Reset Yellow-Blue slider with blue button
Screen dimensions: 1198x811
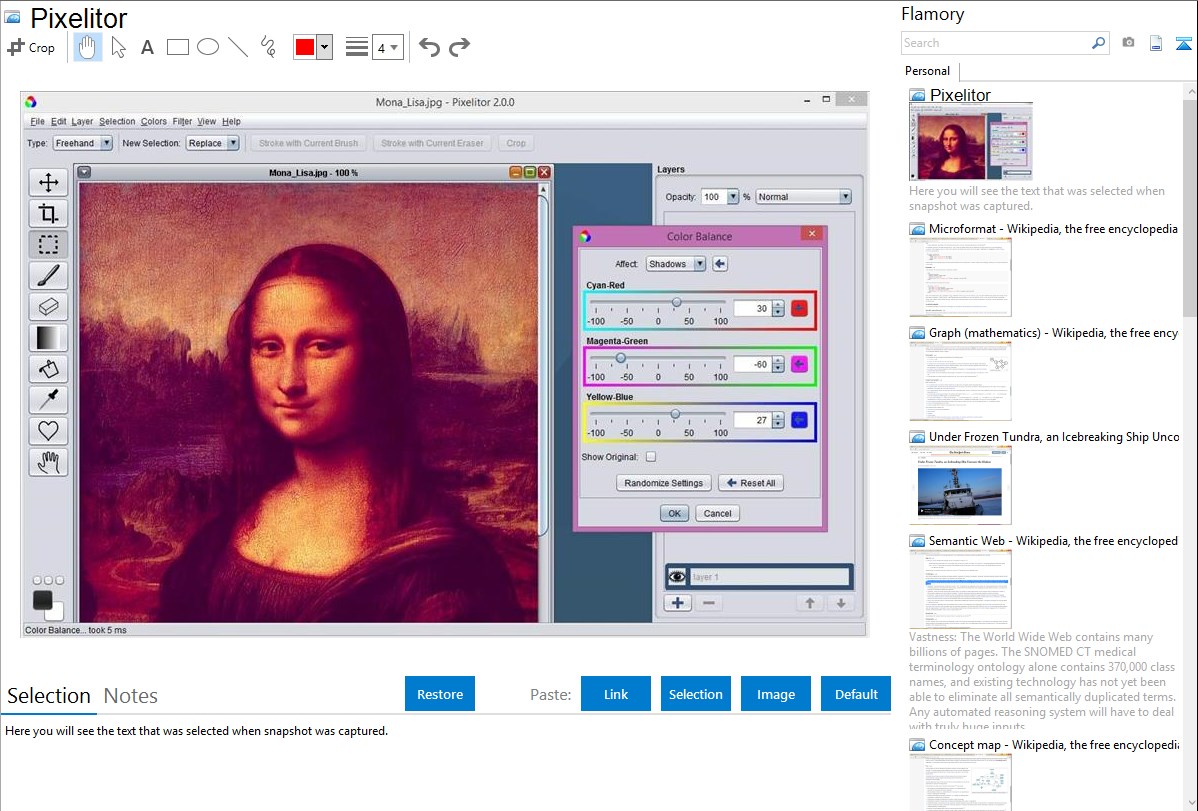click(799, 420)
